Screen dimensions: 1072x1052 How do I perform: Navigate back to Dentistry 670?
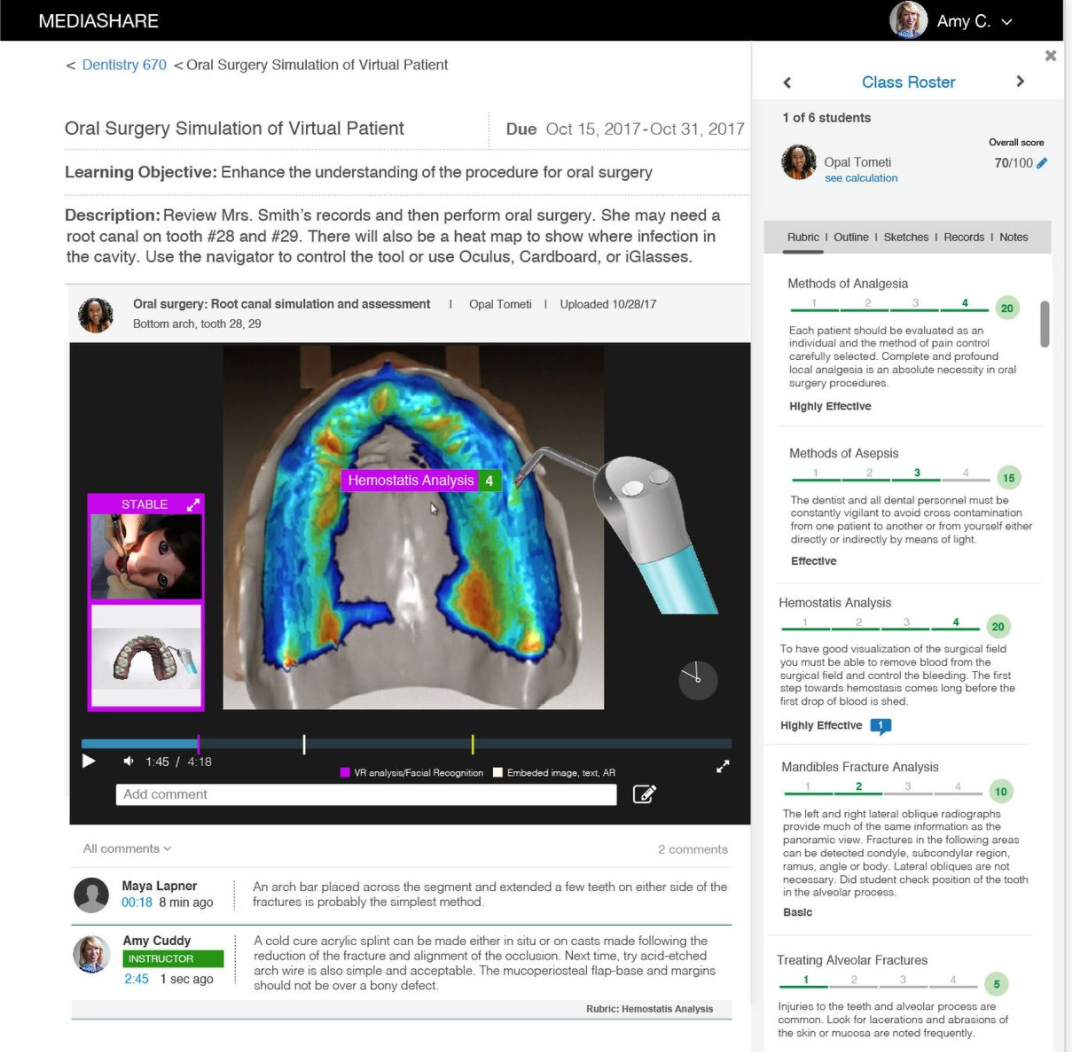click(124, 65)
